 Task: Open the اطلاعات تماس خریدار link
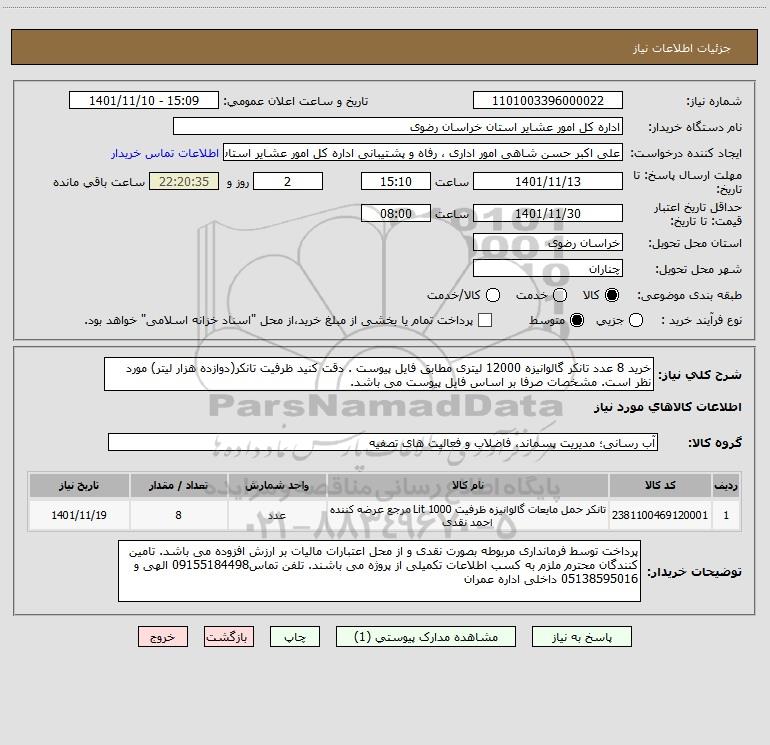pyautogui.click(x=165, y=153)
